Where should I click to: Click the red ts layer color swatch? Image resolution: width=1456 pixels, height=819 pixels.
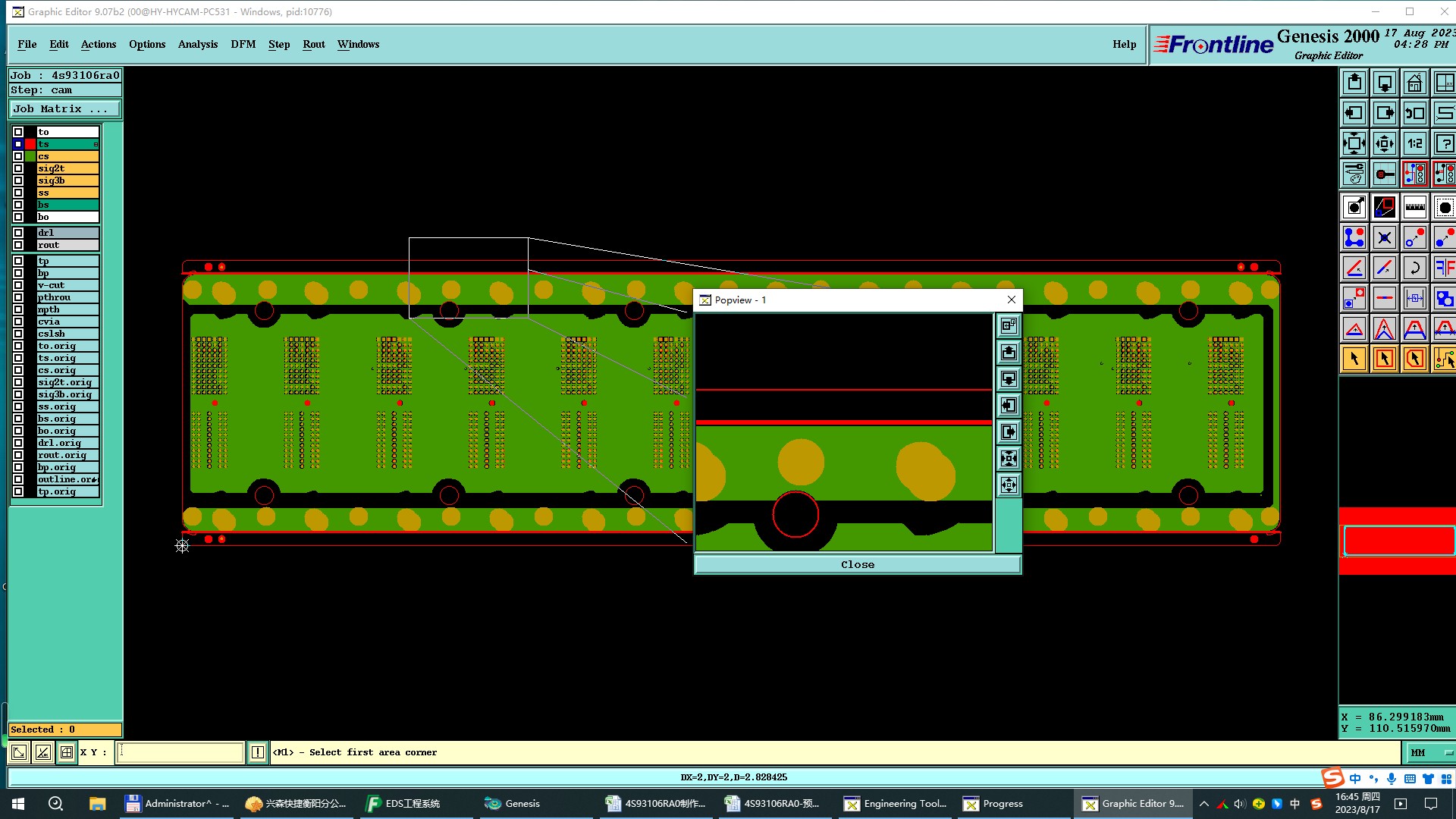tap(30, 144)
